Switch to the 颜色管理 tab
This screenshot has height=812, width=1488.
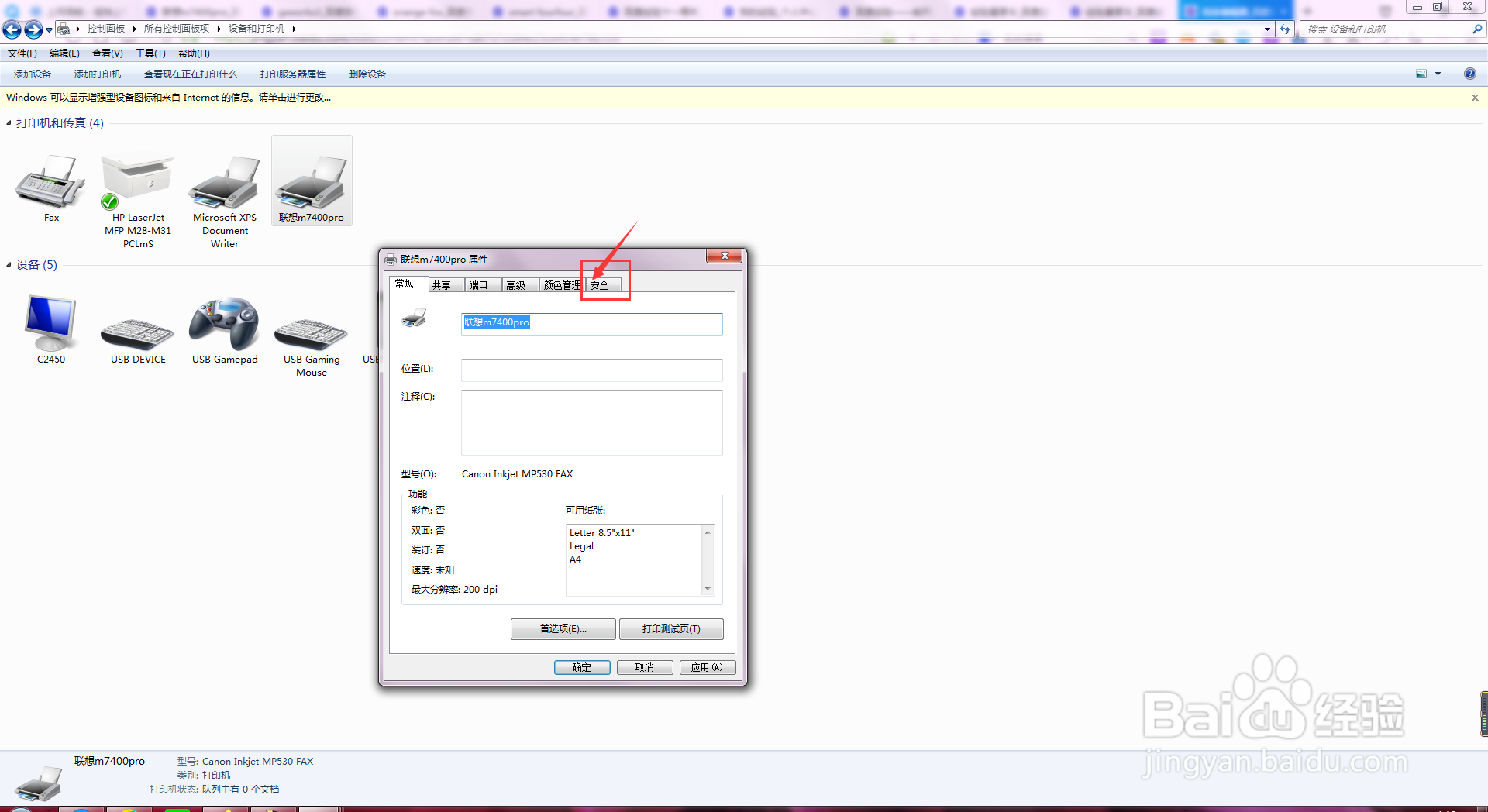pyautogui.click(x=562, y=285)
